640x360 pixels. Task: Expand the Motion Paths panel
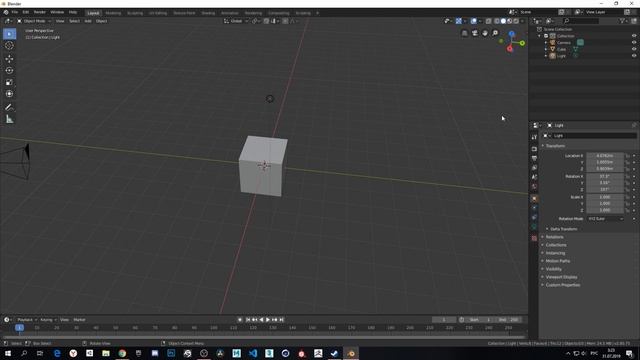[558, 261]
